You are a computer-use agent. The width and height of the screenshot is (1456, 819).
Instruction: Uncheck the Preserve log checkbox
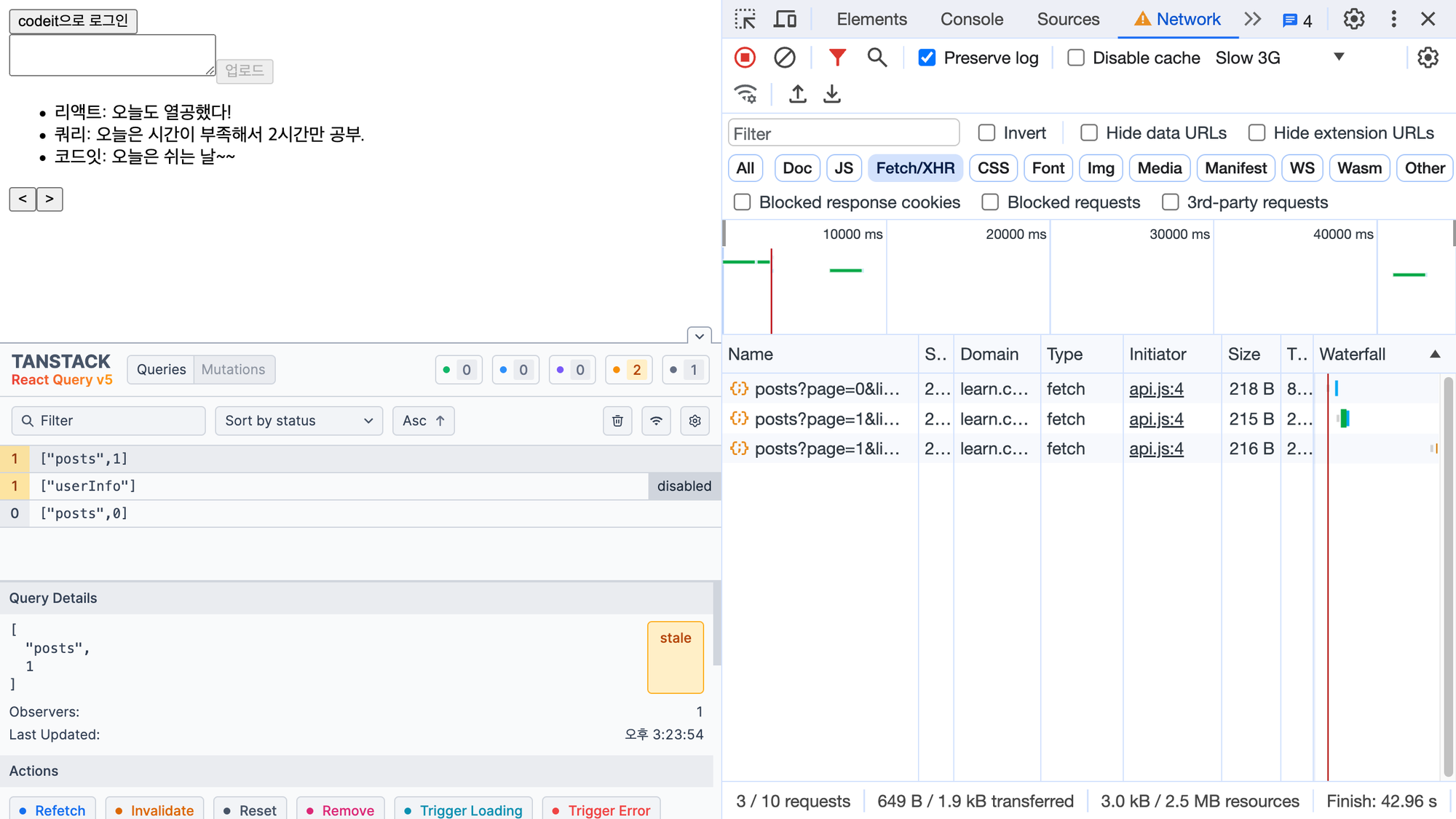click(x=927, y=58)
